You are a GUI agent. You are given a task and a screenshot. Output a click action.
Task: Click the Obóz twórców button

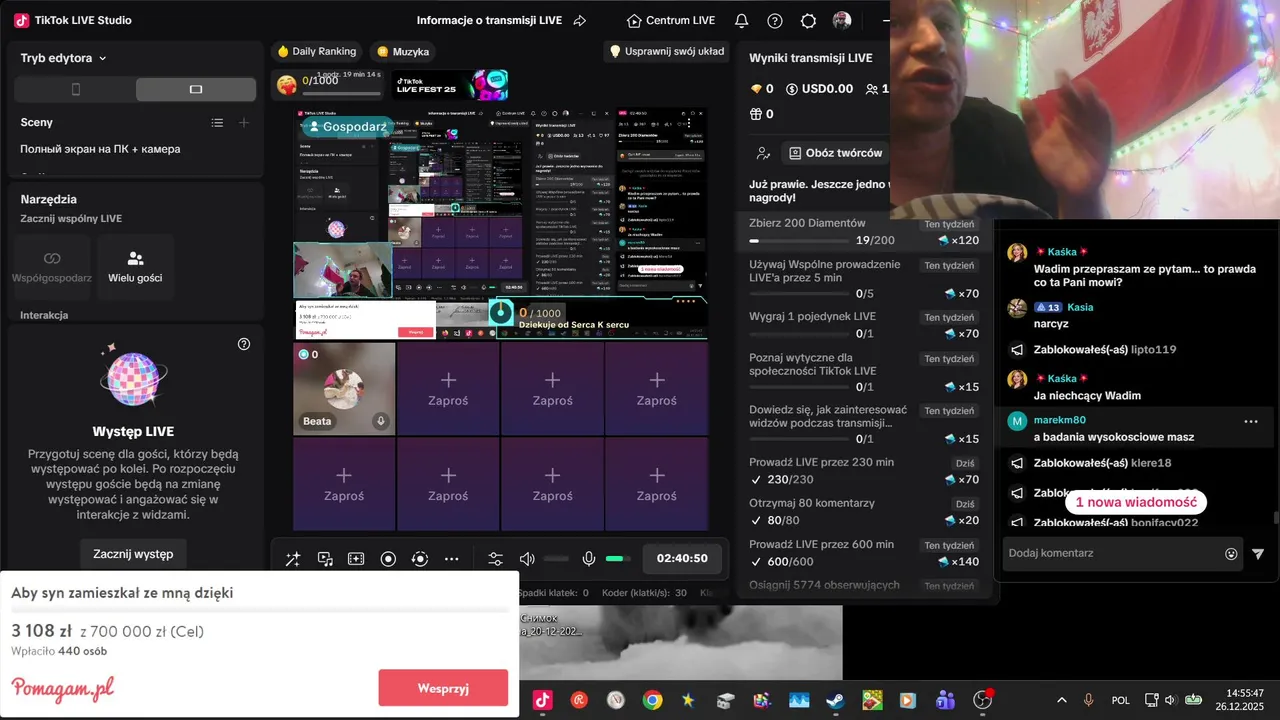(x=836, y=153)
